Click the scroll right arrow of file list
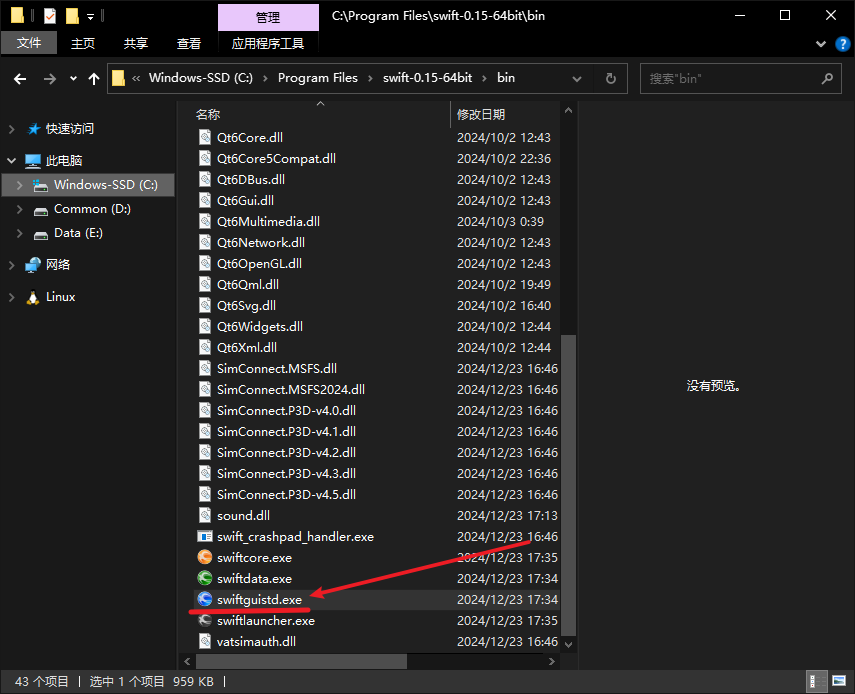Viewport: 855px width, 694px height. (551, 661)
